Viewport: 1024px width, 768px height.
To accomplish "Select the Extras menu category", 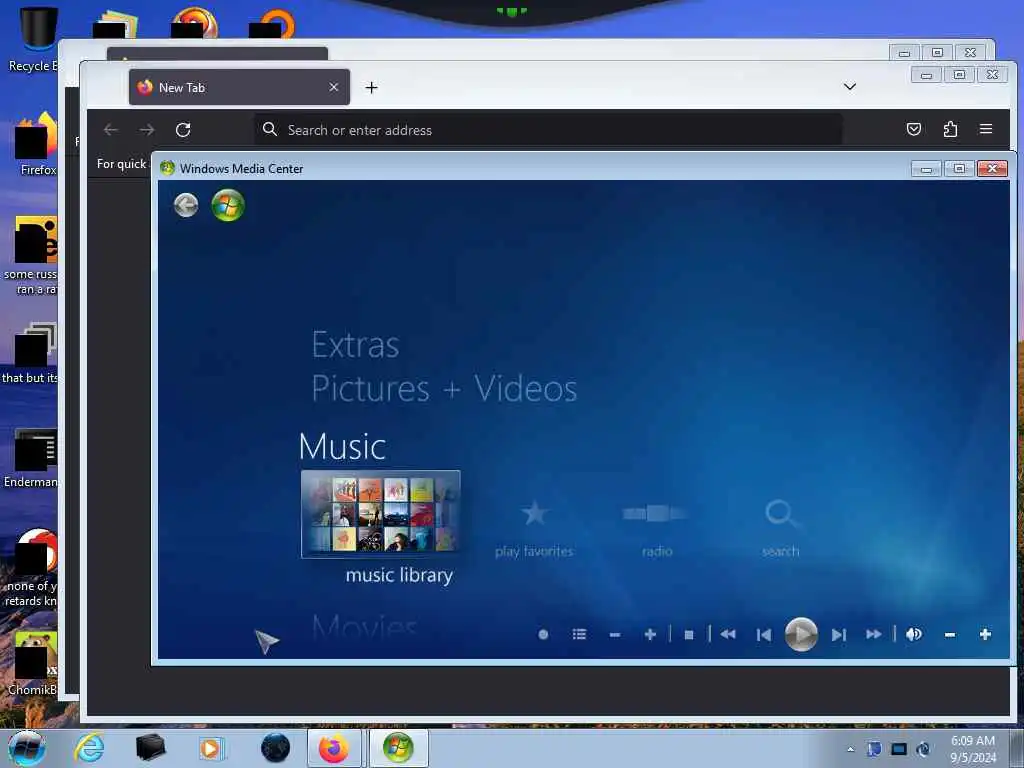I will pos(355,345).
